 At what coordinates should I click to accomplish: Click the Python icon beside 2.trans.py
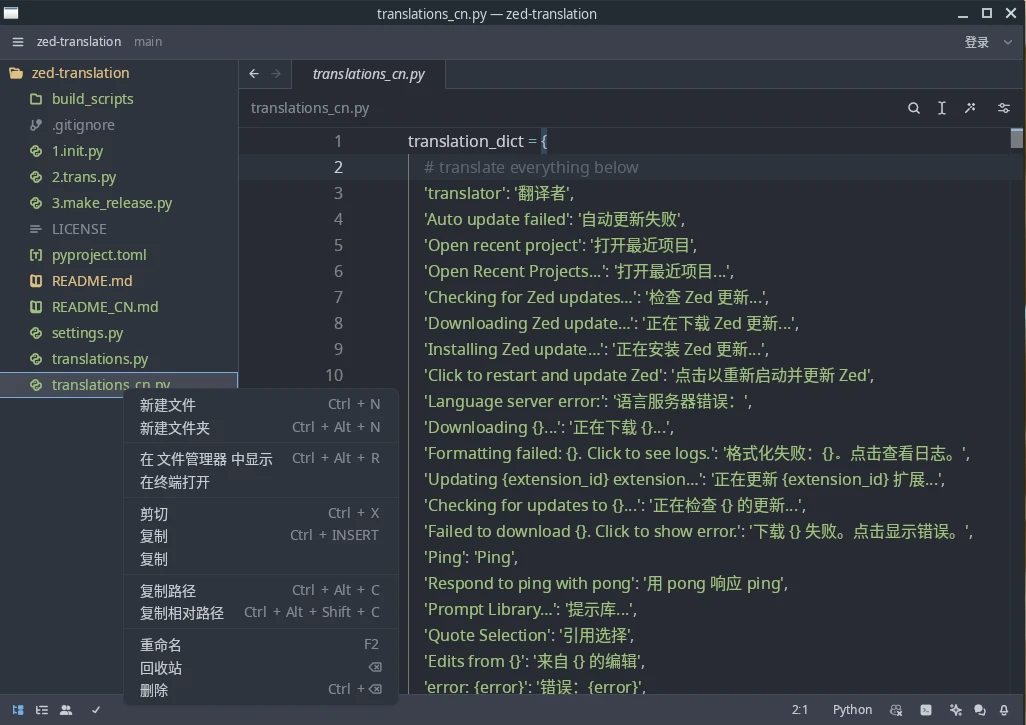pyautogui.click(x=36, y=177)
